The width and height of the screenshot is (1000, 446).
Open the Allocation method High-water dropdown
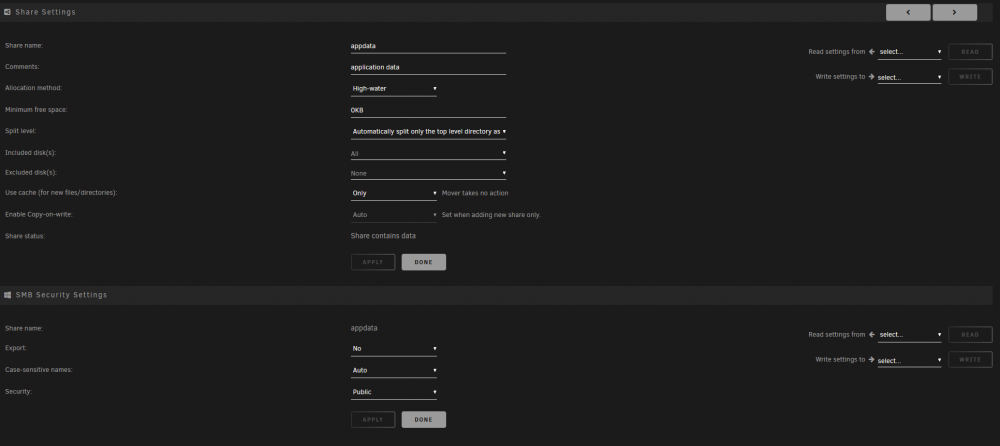tap(393, 89)
